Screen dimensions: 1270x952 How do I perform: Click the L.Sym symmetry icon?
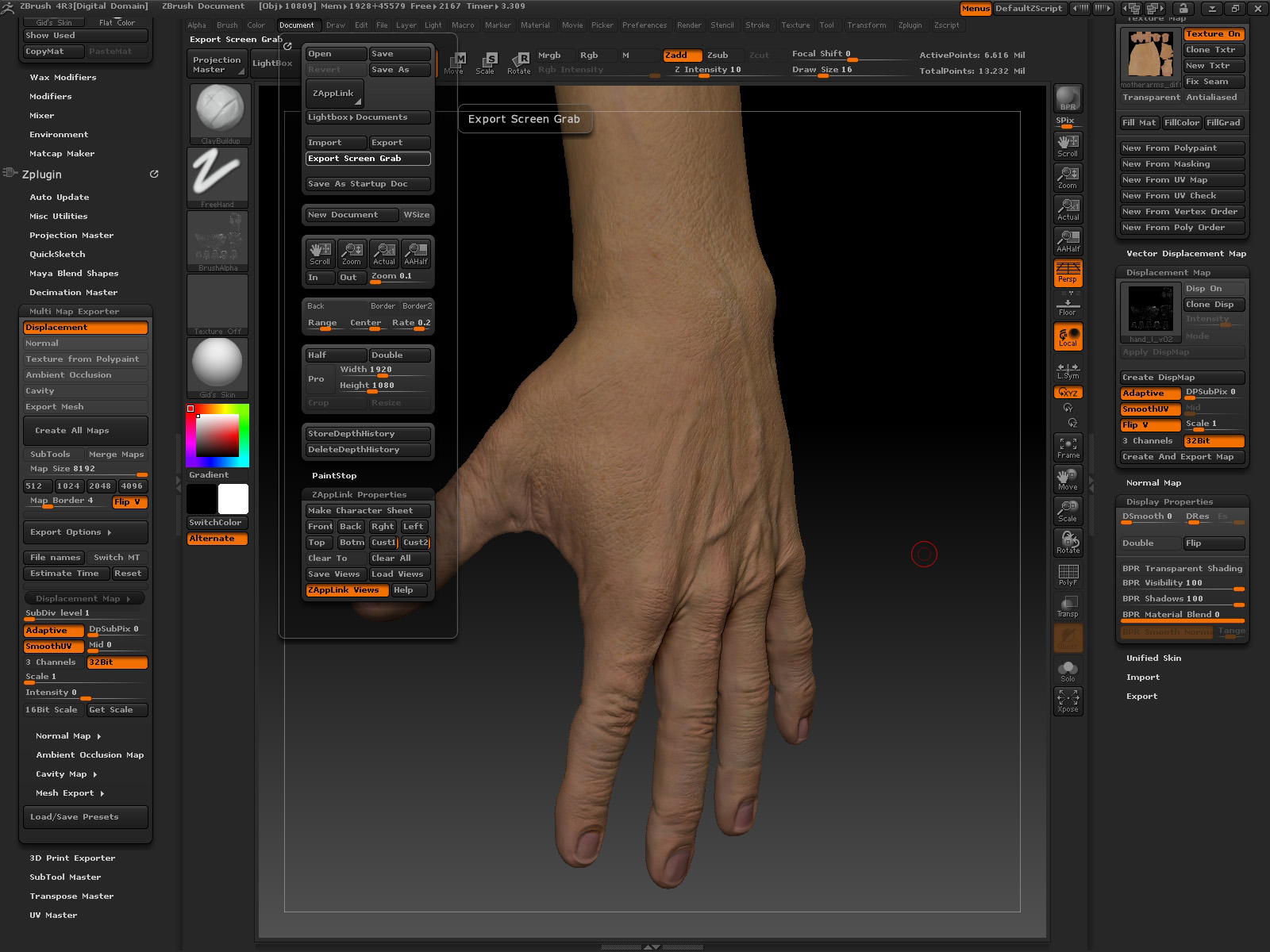tap(1068, 370)
